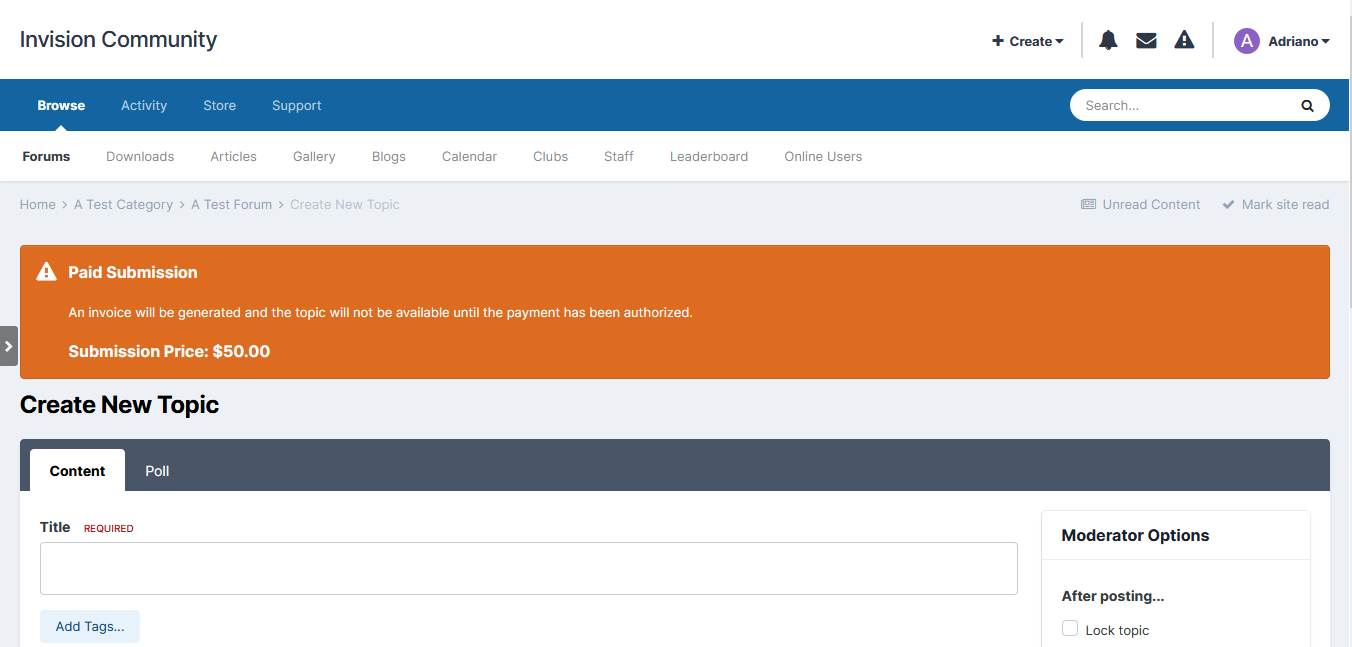
Task: Click the After posting... label
Action: [x=1113, y=596]
